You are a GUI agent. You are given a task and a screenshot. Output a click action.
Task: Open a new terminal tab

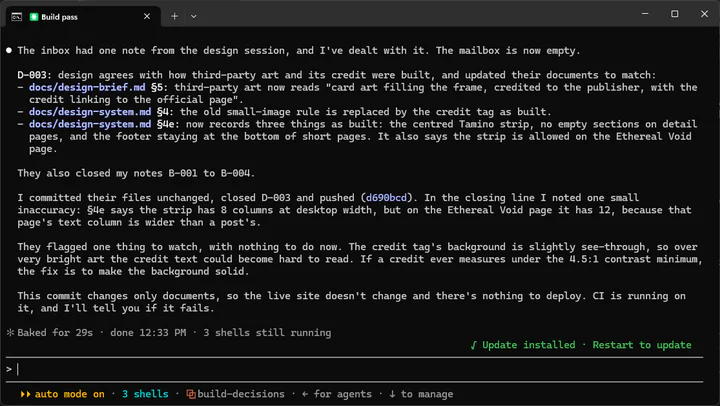pos(174,17)
